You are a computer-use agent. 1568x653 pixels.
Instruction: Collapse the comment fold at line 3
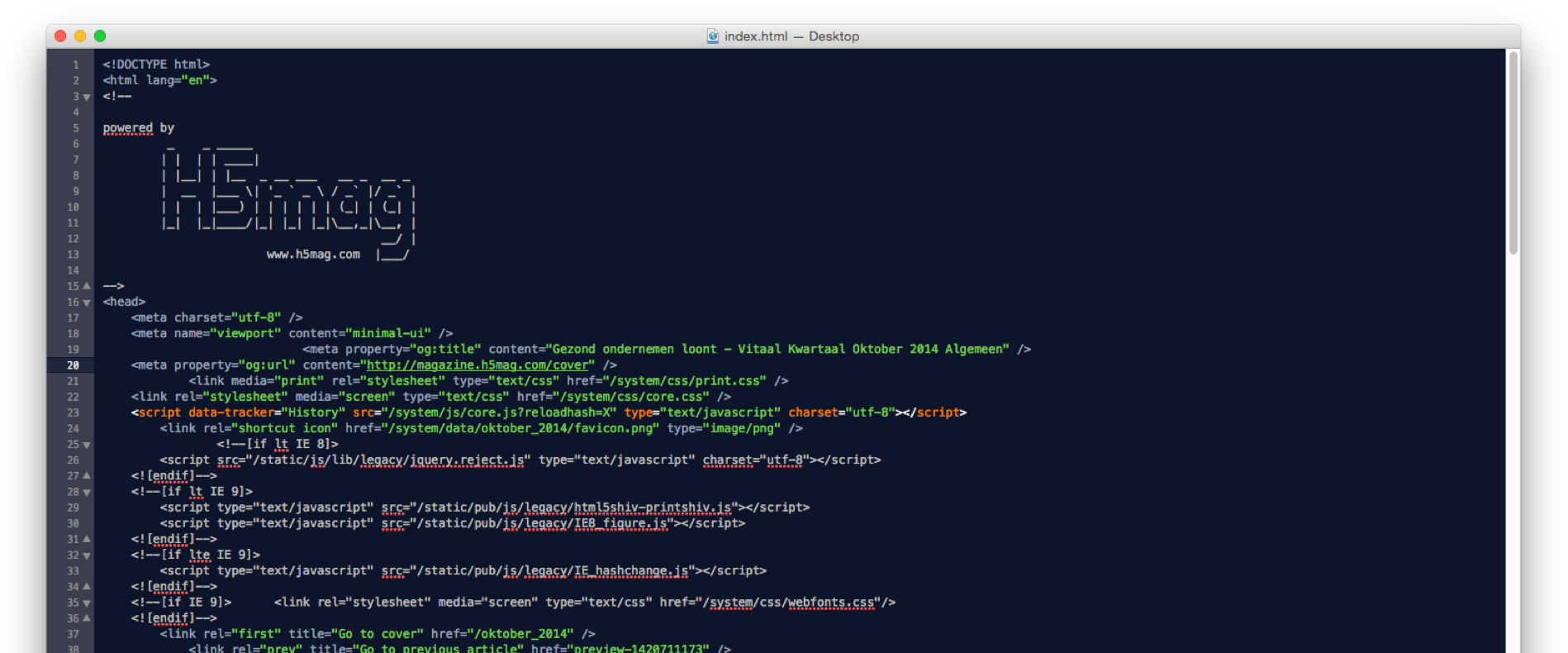tap(87, 98)
